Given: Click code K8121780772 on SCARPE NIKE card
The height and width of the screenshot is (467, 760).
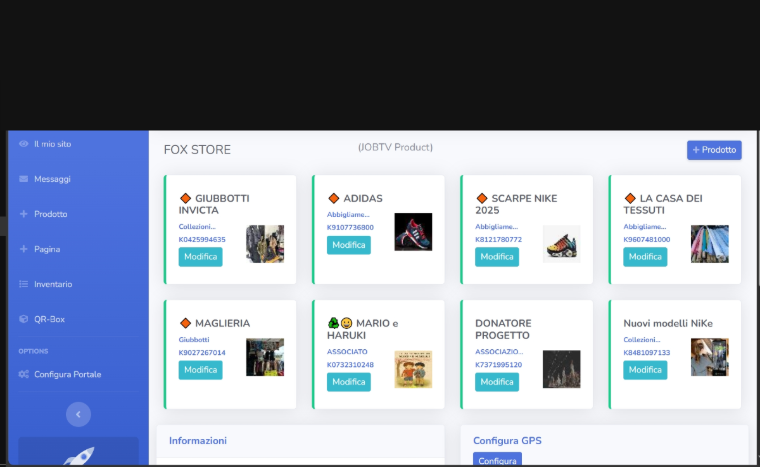Looking at the screenshot, I should click(498, 240).
